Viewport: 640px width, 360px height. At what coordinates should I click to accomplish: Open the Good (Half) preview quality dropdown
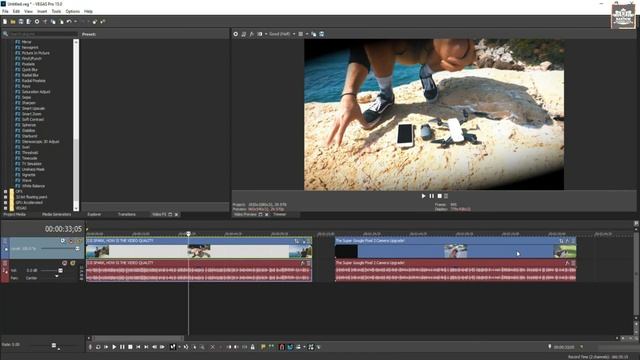click(x=282, y=34)
